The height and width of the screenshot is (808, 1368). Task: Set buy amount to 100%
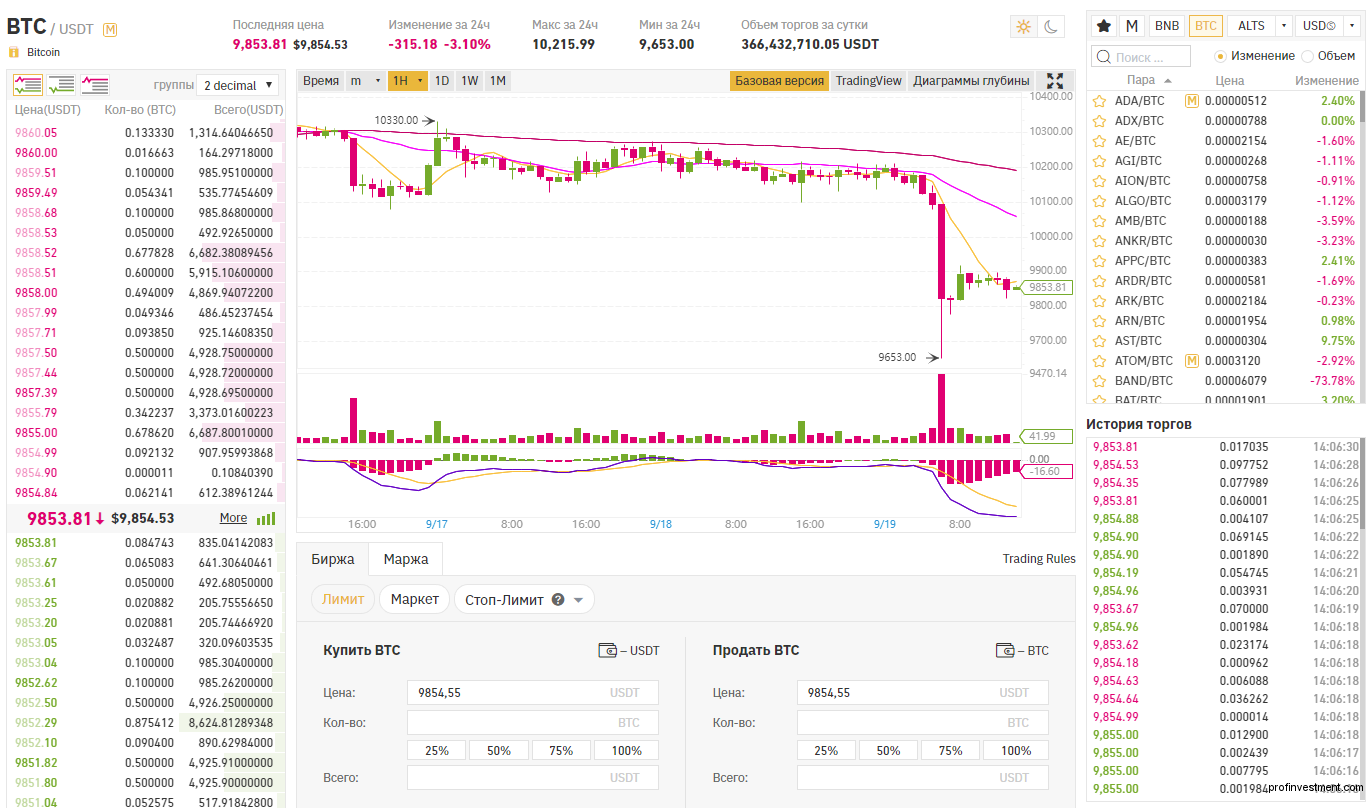[x=626, y=750]
